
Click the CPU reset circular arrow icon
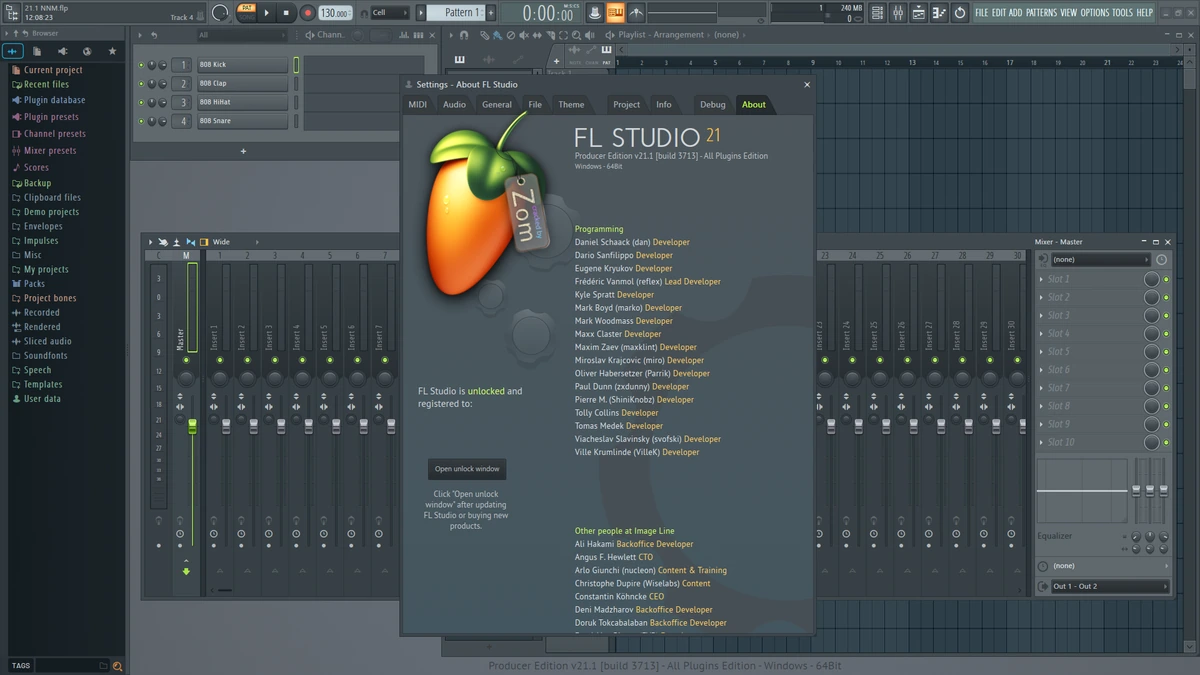[960, 13]
